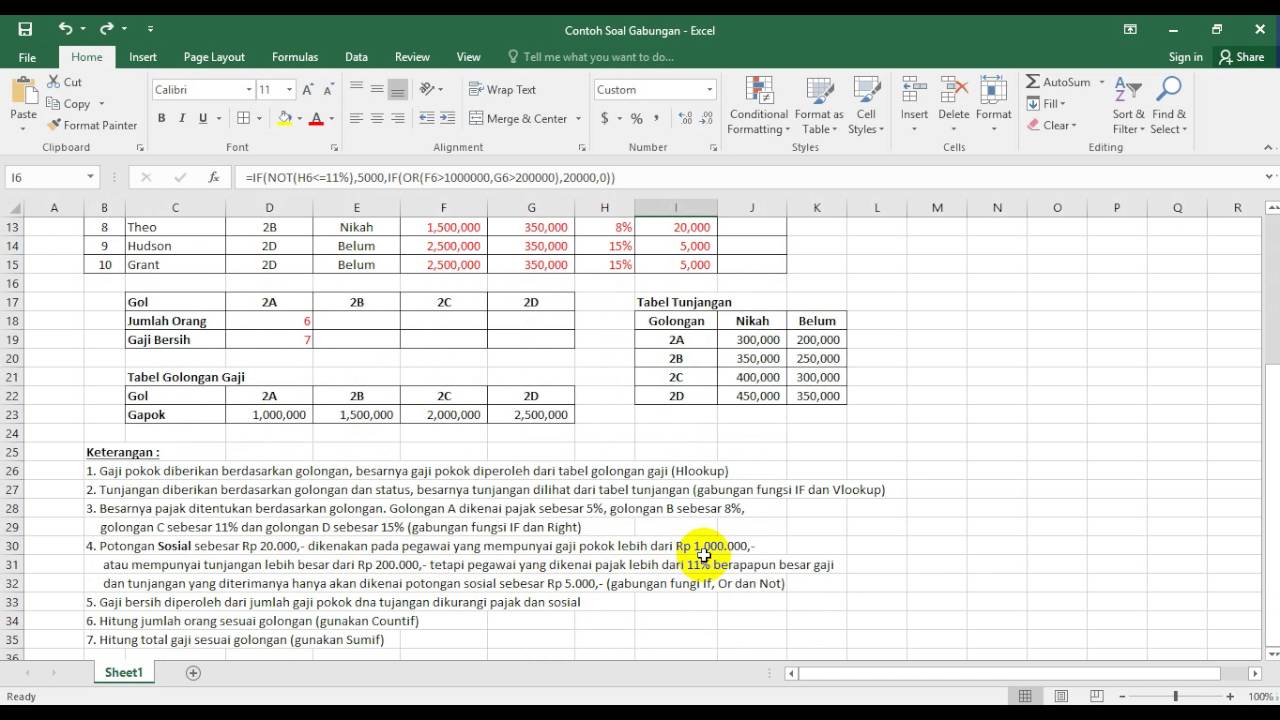Center cell text horizontally
This screenshot has height=720, width=1280.
coord(377,118)
